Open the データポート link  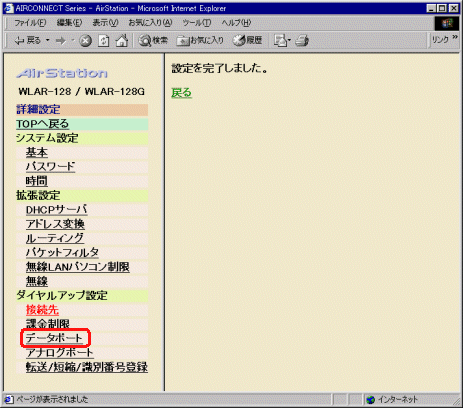click(x=54, y=338)
